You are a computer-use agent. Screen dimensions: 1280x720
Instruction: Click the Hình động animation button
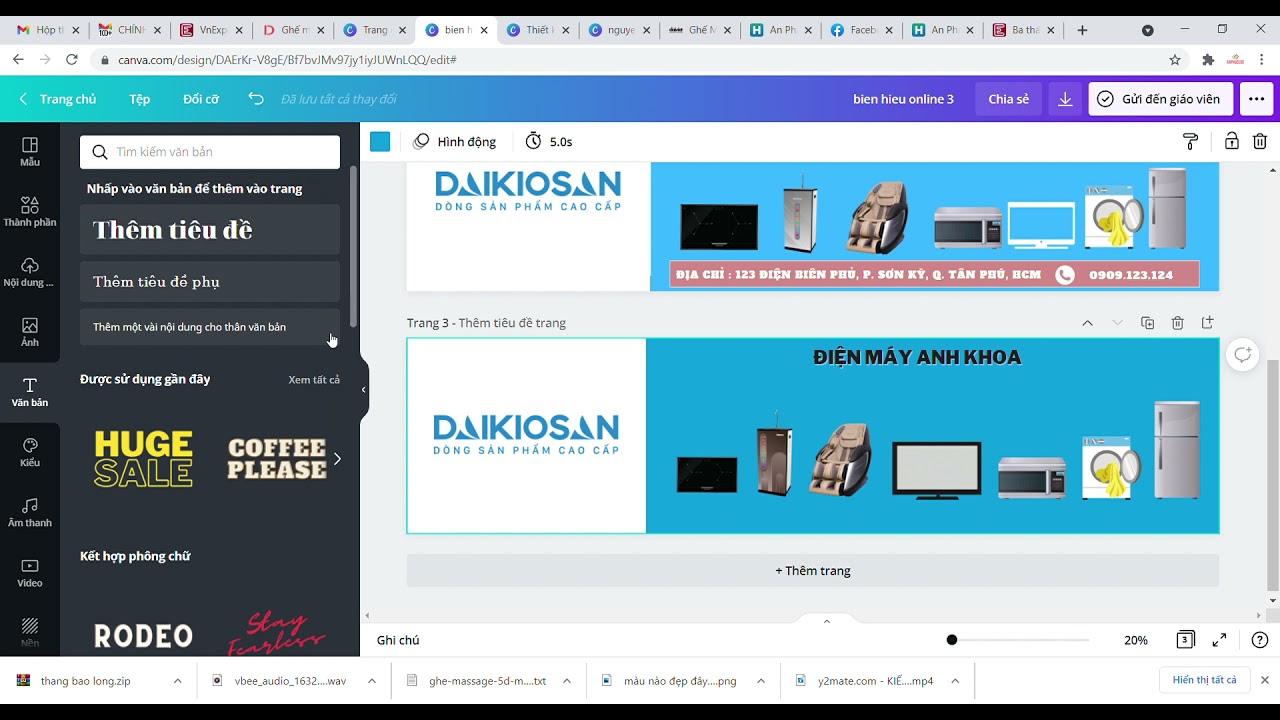(454, 141)
